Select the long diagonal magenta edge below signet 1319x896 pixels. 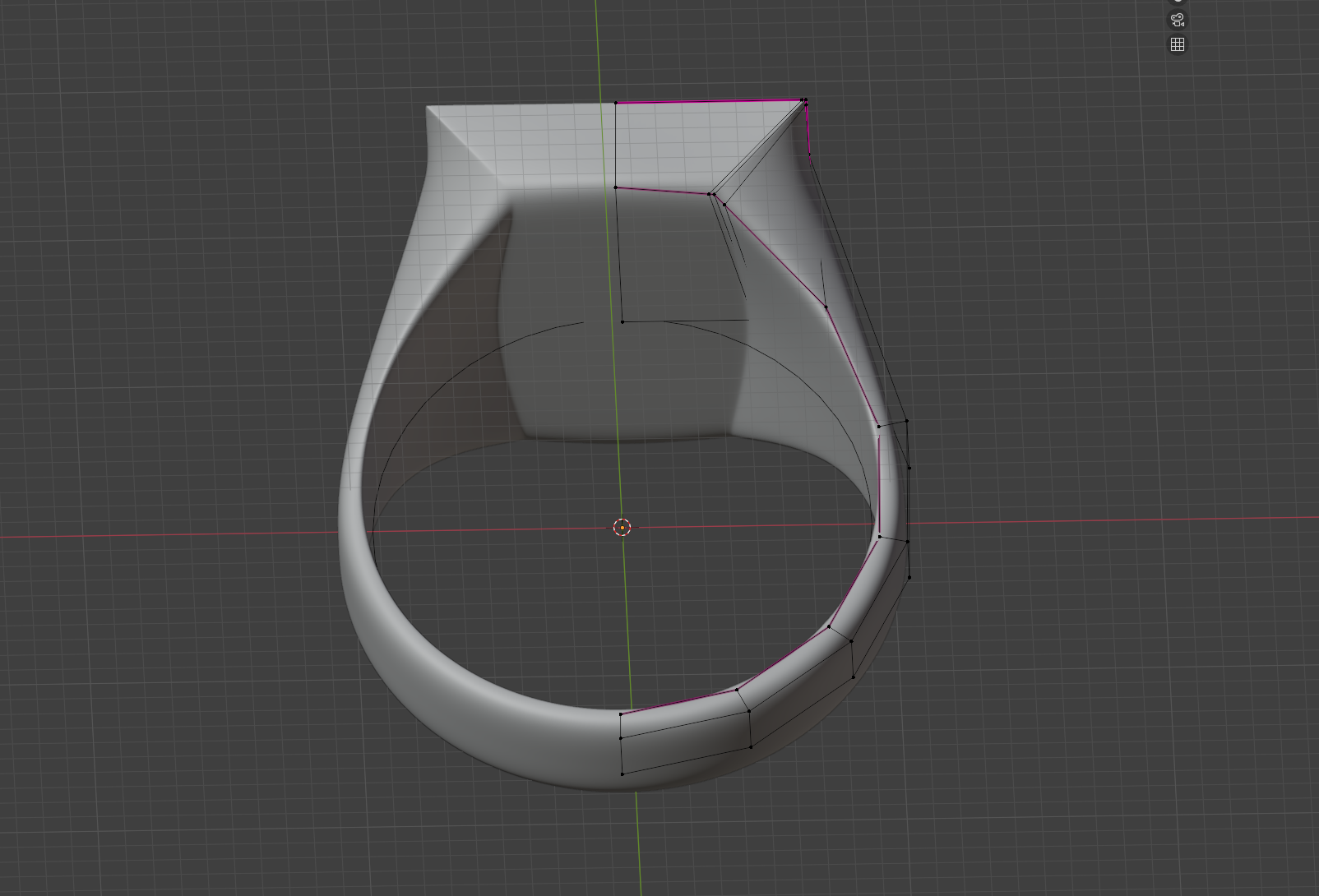[x=773, y=253]
